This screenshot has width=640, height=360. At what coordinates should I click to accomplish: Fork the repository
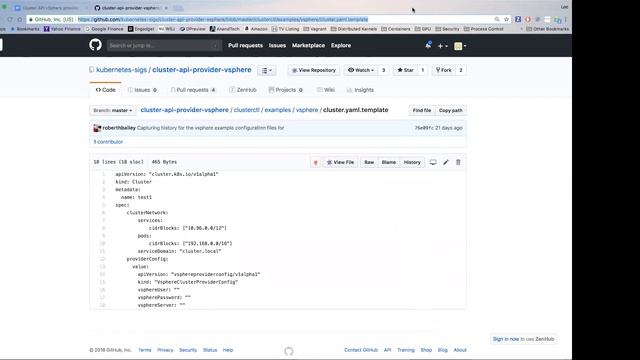click(x=444, y=70)
